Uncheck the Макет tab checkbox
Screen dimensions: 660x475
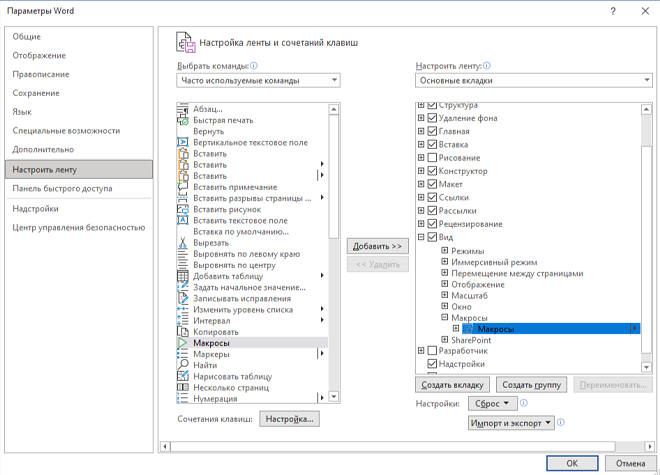point(432,184)
